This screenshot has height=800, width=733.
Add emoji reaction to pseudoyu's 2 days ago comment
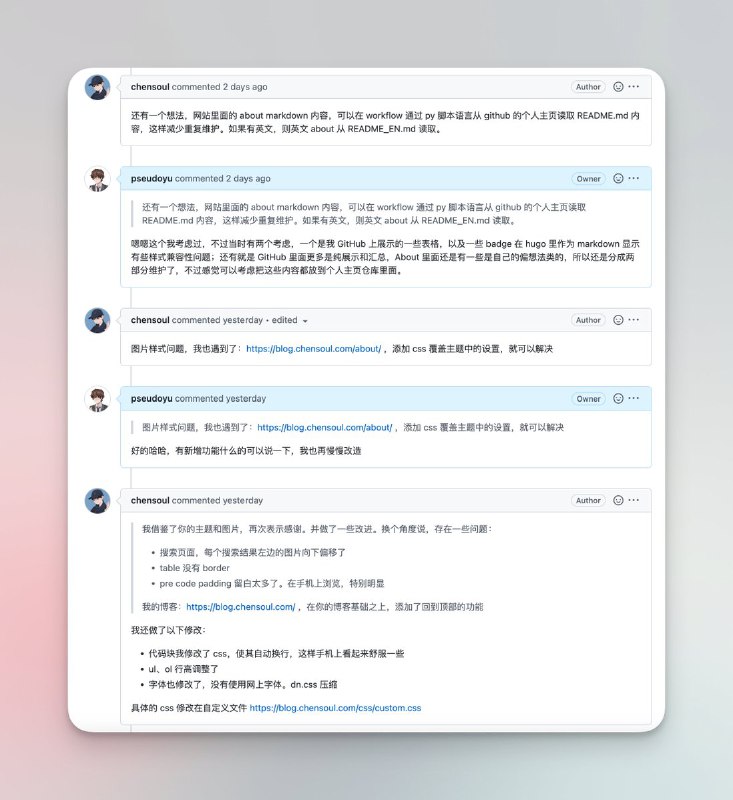coord(618,179)
